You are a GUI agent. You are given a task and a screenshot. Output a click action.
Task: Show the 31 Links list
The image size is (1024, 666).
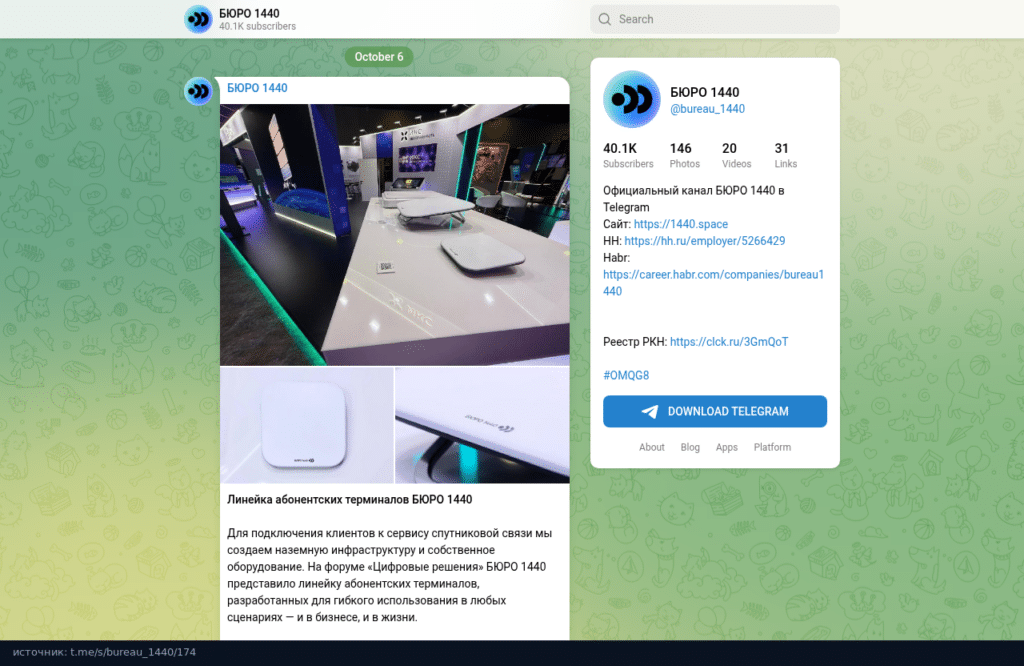[786, 155]
